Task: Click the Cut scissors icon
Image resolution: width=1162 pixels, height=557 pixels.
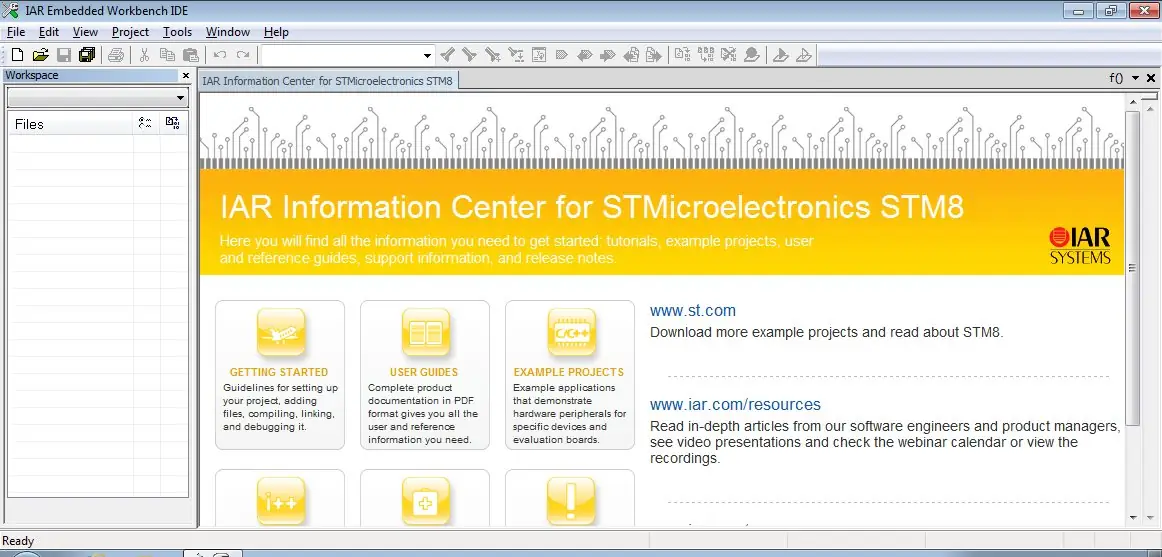Action: point(145,55)
